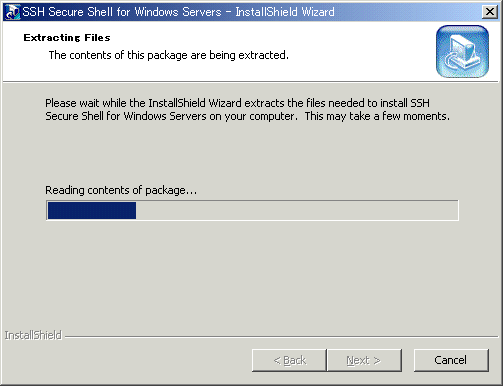Click the InstallShield brand label at bottom left
503x386 pixels.
(33, 335)
